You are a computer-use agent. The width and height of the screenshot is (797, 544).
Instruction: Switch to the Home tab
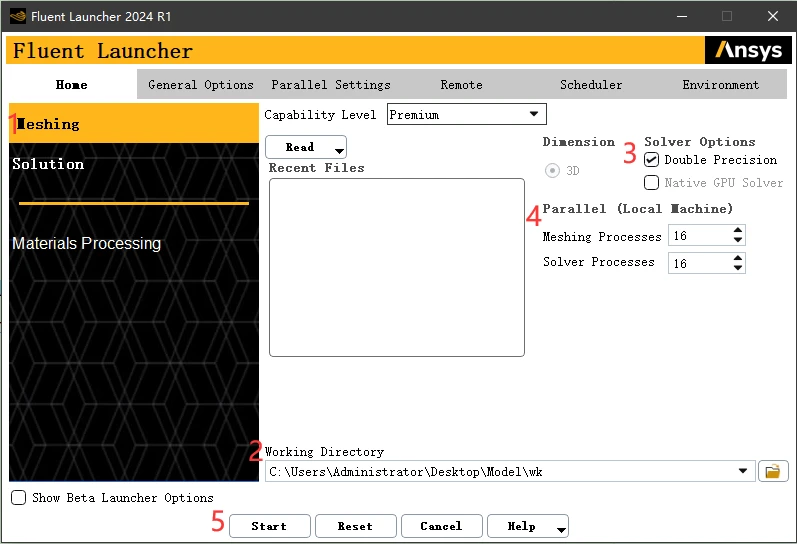pos(72,84)
